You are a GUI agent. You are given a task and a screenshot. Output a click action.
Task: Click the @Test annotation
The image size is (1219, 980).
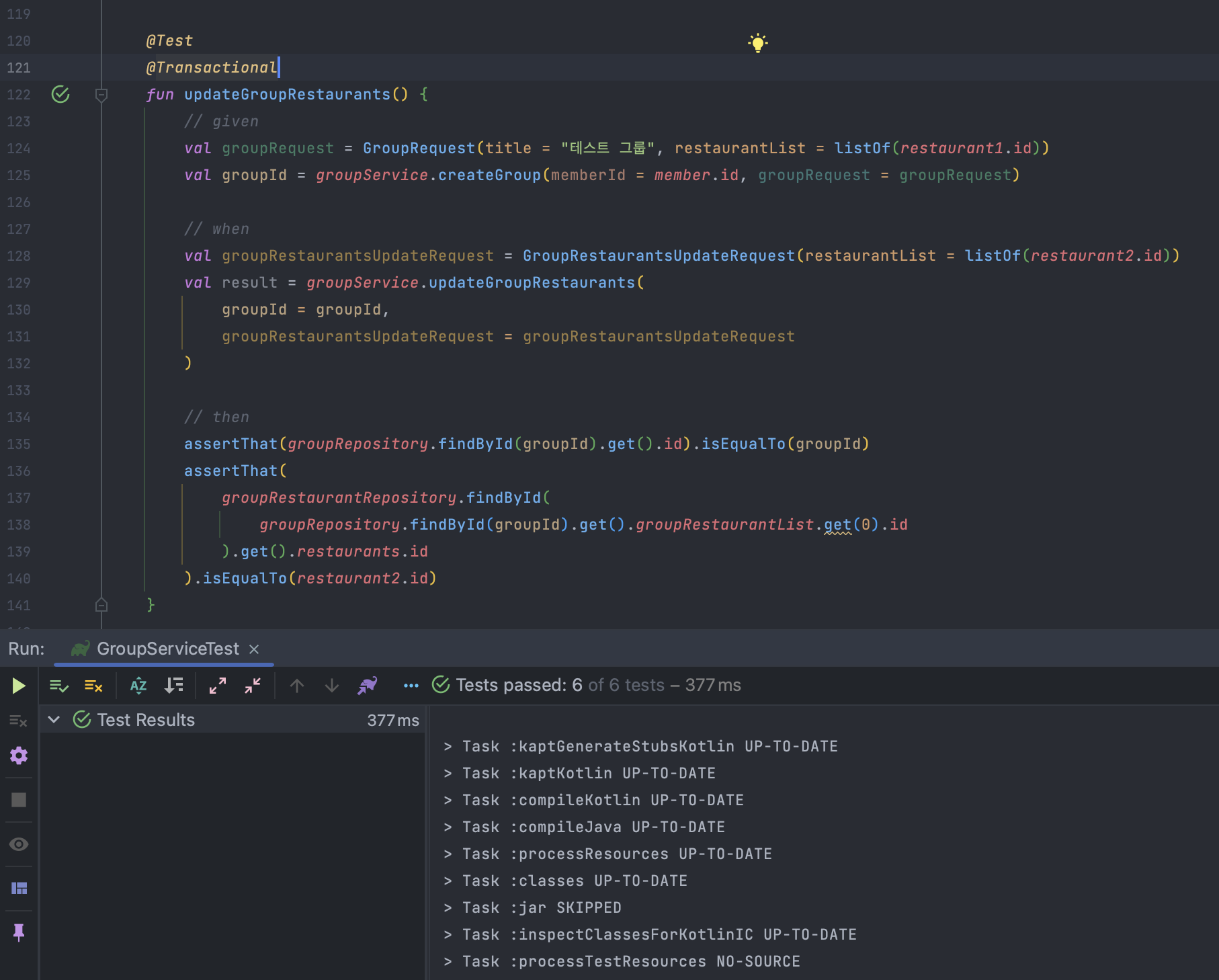pyautogui.click(x=169, y=40)
